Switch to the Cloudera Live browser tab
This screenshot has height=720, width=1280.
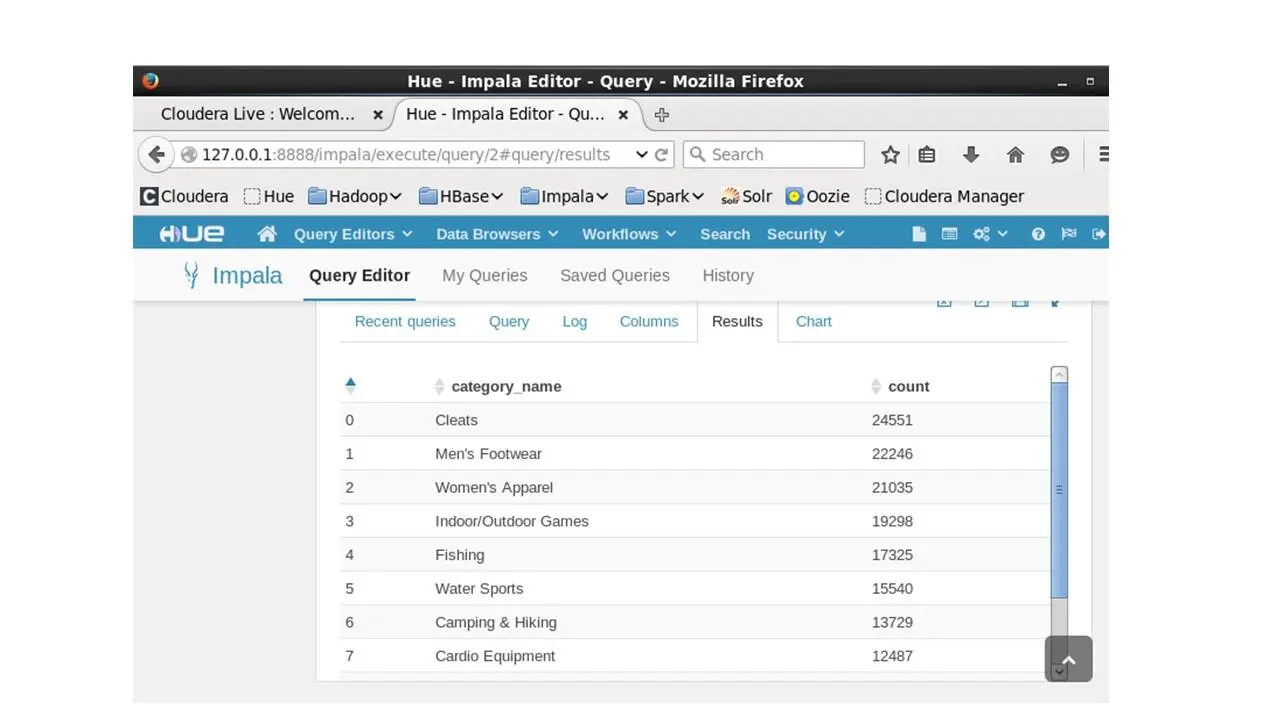pos(258,114)
